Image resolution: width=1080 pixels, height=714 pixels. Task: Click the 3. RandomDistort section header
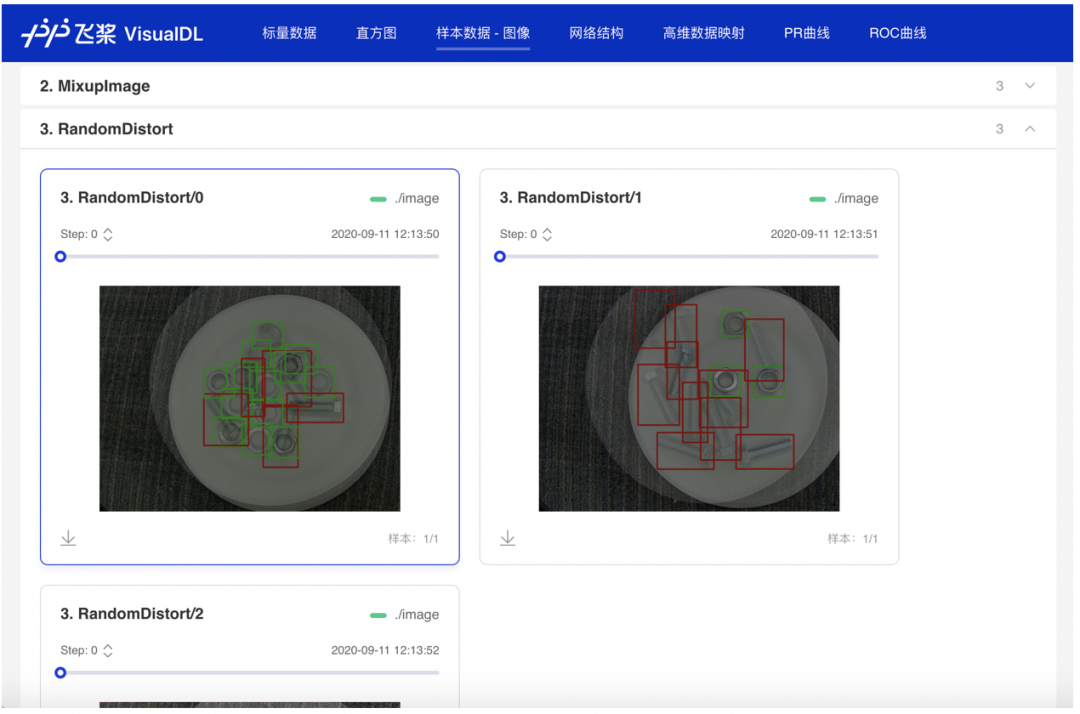pyautogui.click(x=538, y=129)
